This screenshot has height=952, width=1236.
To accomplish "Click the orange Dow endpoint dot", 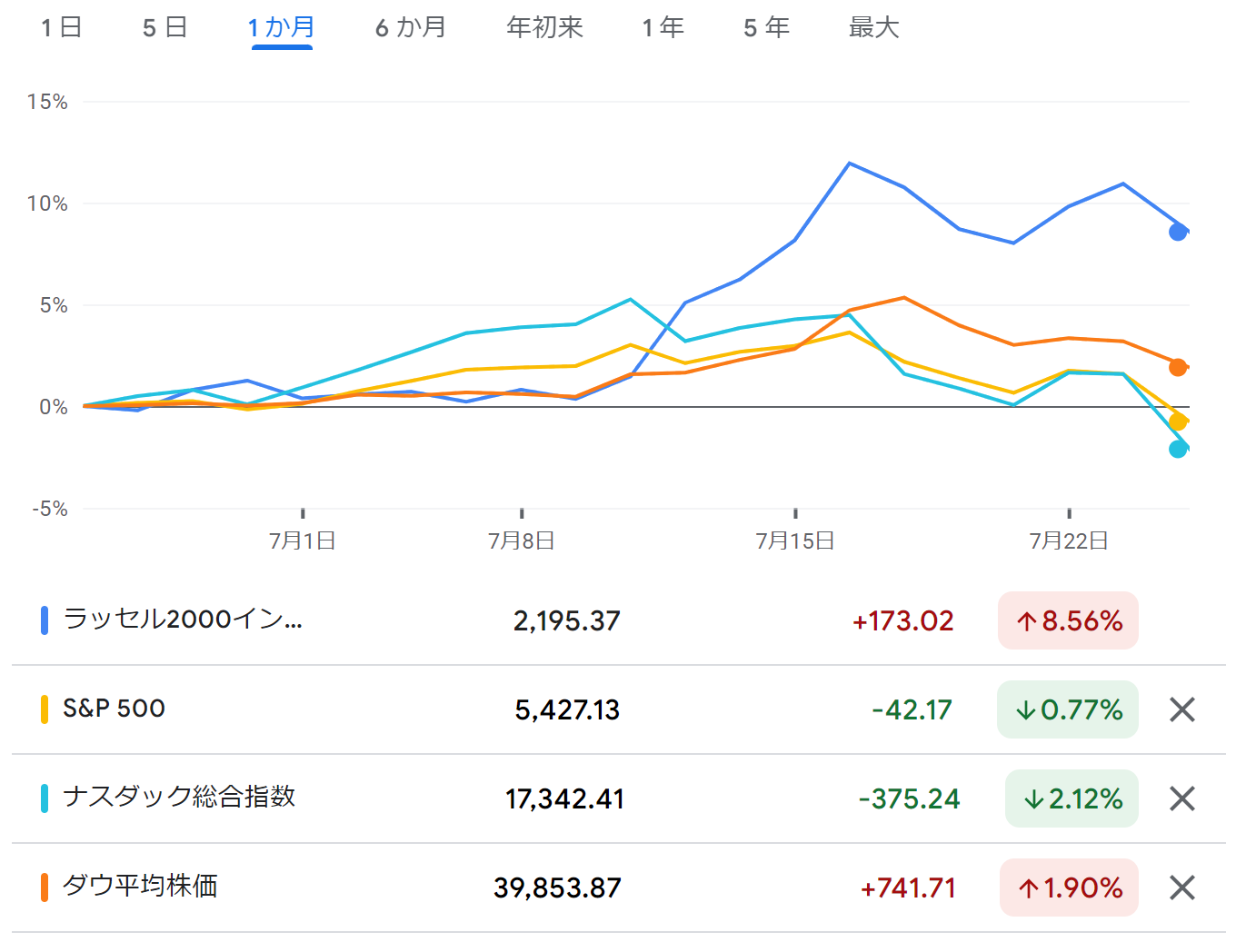I will click(x=1178, y=367).
